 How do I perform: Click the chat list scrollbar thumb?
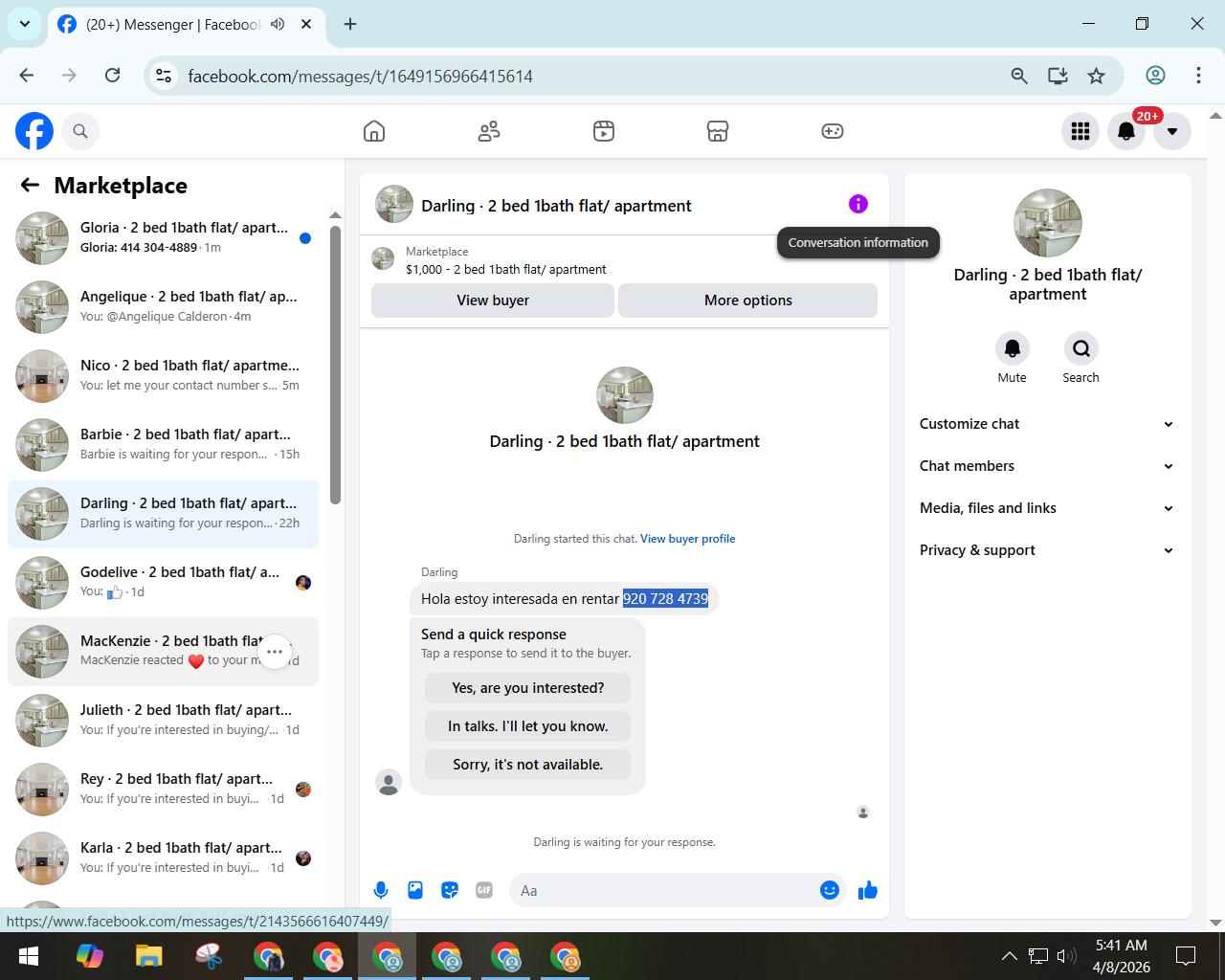pos(335,365)
